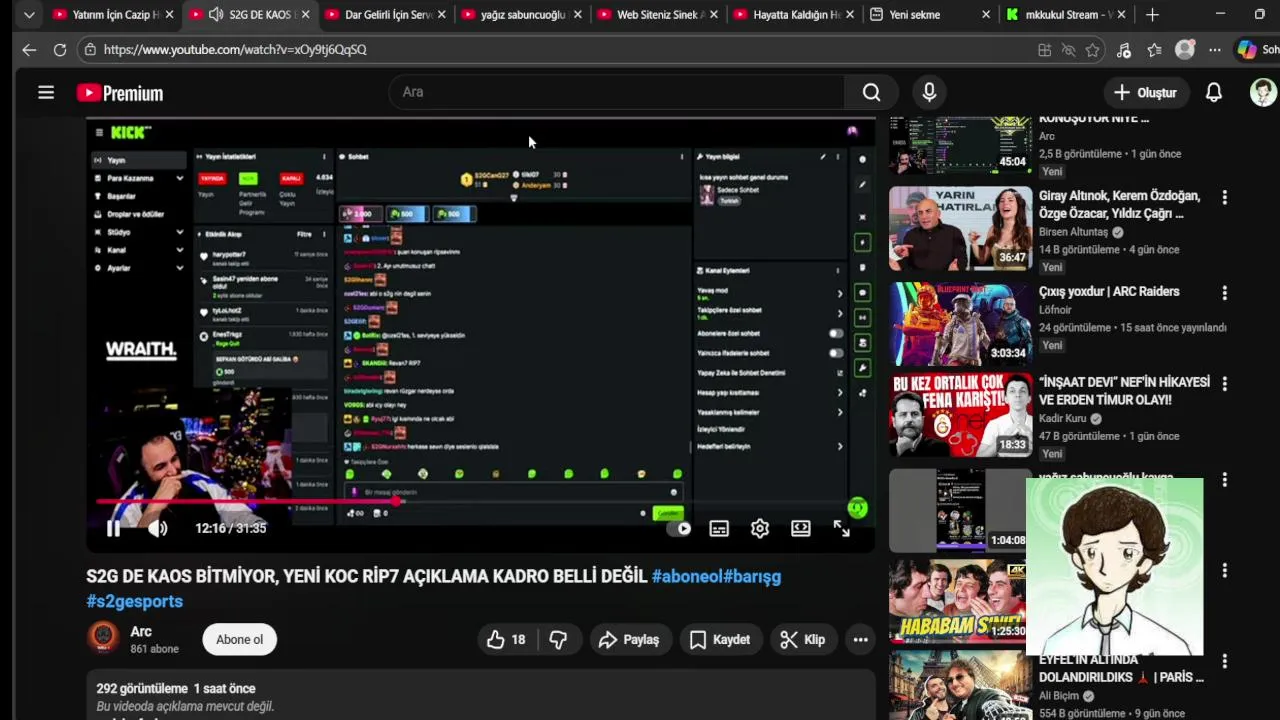Screen dimensions: 1280x720
Task: Focus the Ara search field
Action: click(616, 92)
